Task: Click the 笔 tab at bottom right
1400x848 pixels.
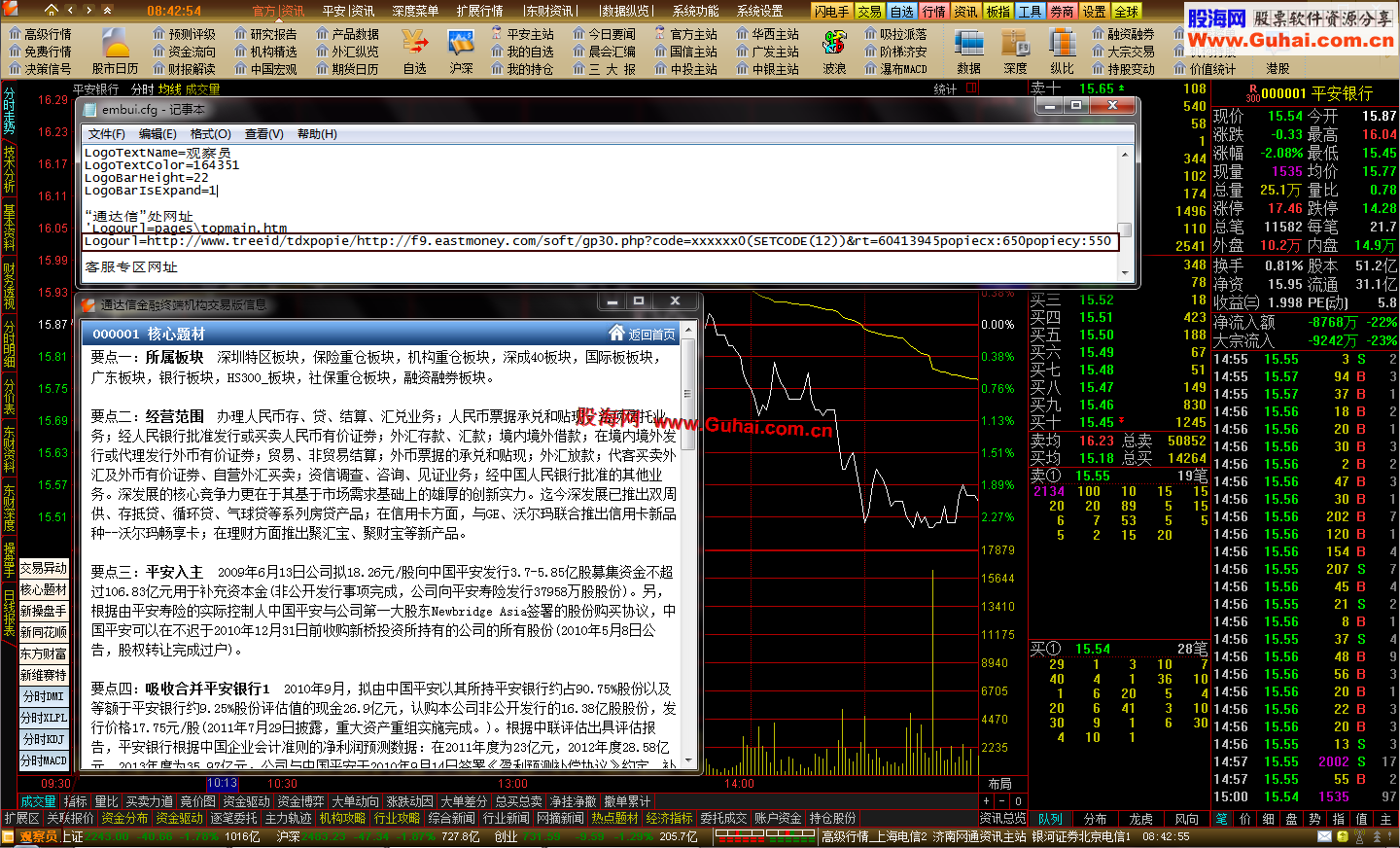Action: point(1222,820)
